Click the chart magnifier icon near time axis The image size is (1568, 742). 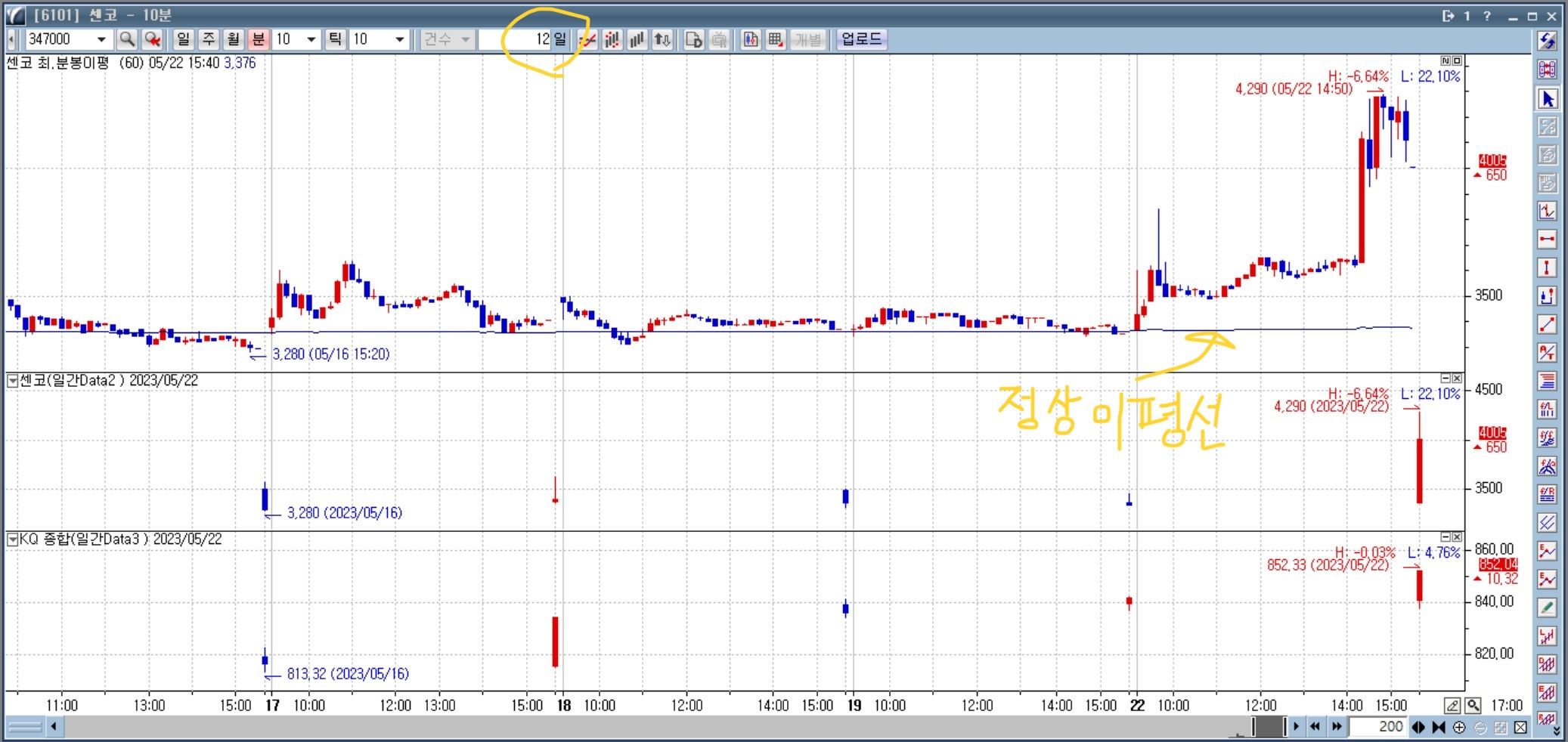tap(1473, 706)
